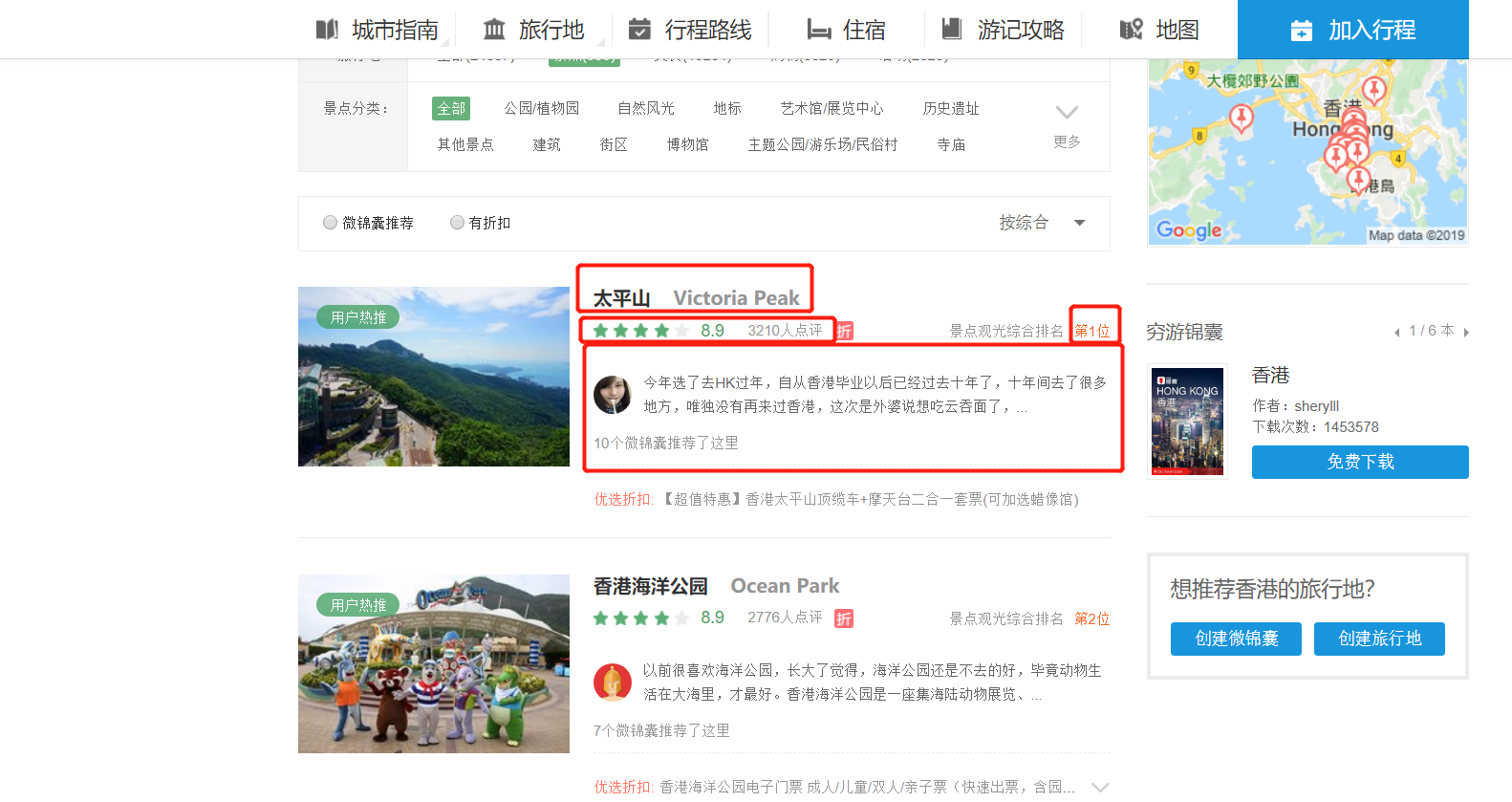
Task: Open the 香港海洋公园 photo thumbnail
Action: 434,664
